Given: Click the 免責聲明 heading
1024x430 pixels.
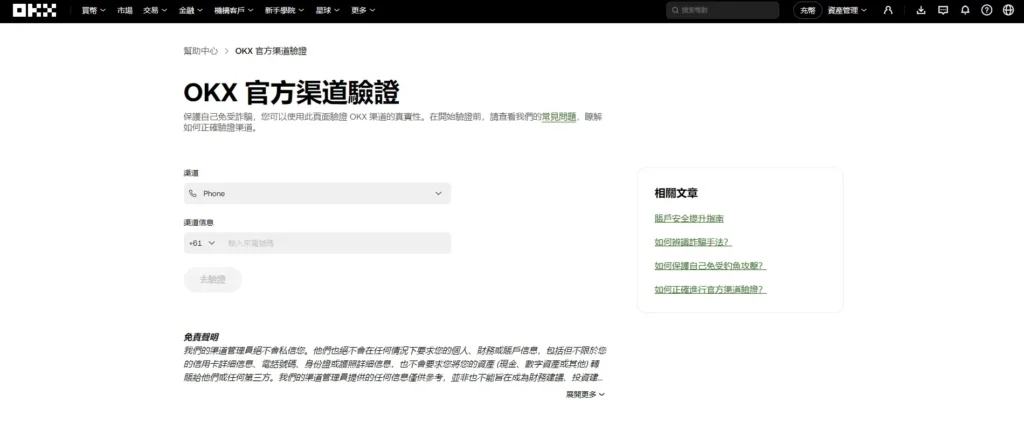Looking at the screenshot, I should (200, 337).
